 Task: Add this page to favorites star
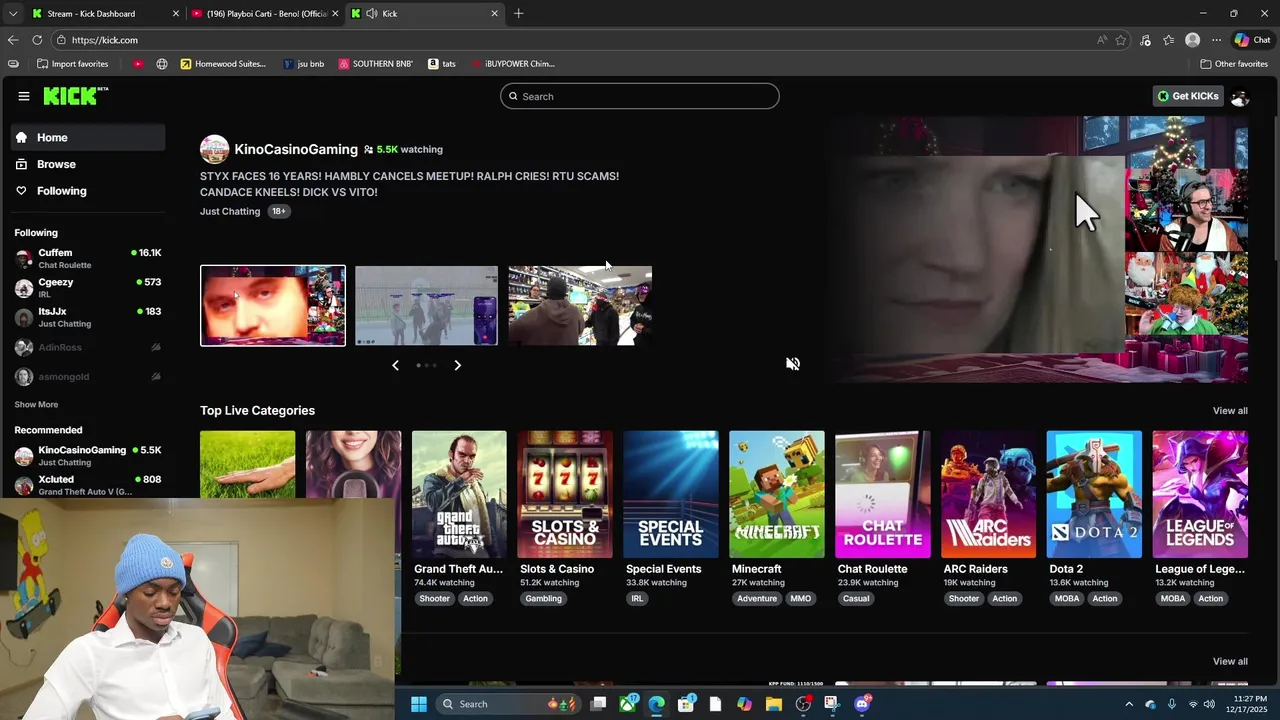[x=1121, y=40]
